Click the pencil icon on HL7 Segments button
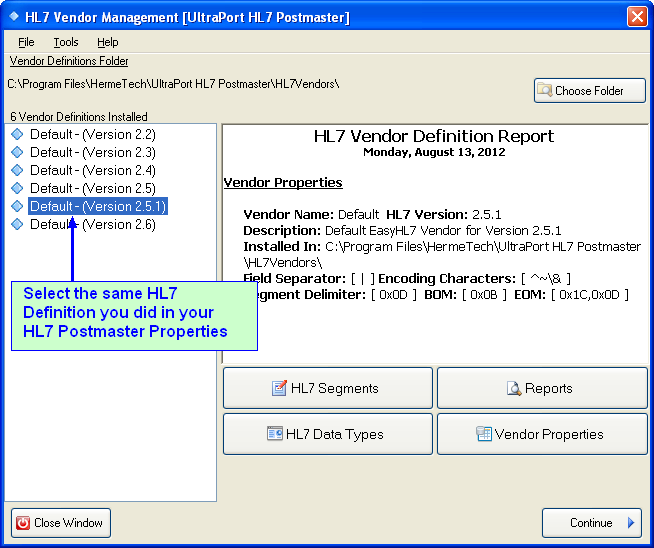This screenshot has width=654, height=548. pyautogui.click(x=279, y=388)
